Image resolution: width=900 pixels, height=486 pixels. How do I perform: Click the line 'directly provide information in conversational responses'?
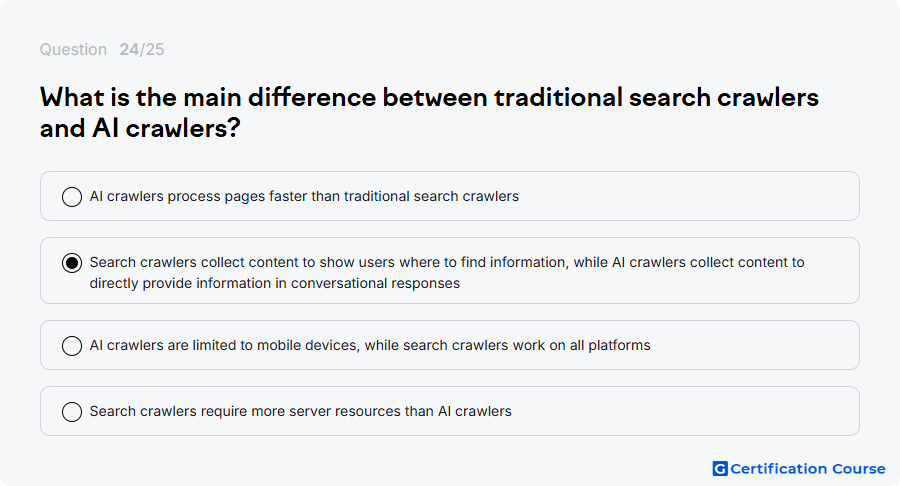point(274,283)
